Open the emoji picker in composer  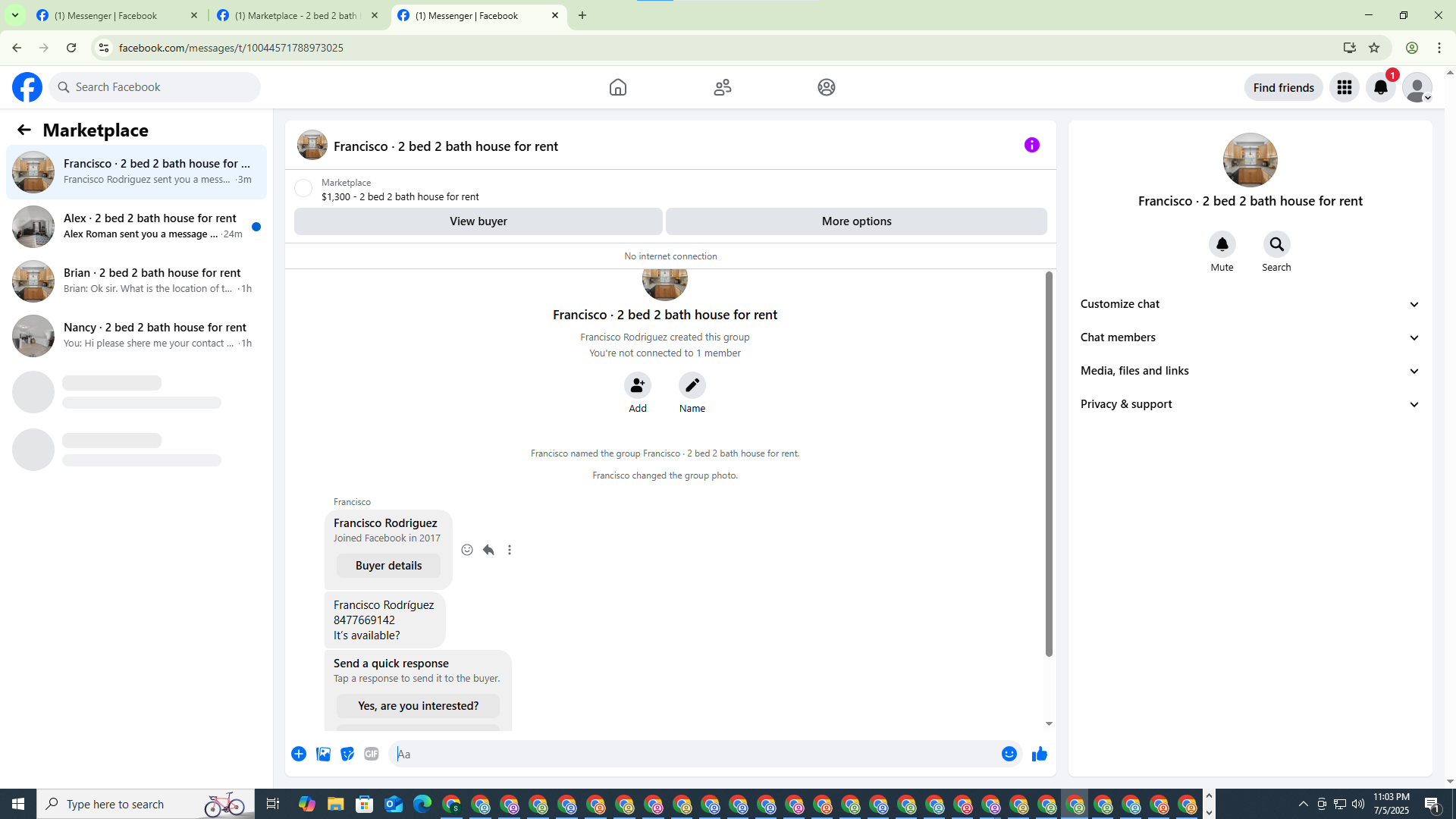pyautogui.click(x=1009, y=754)
